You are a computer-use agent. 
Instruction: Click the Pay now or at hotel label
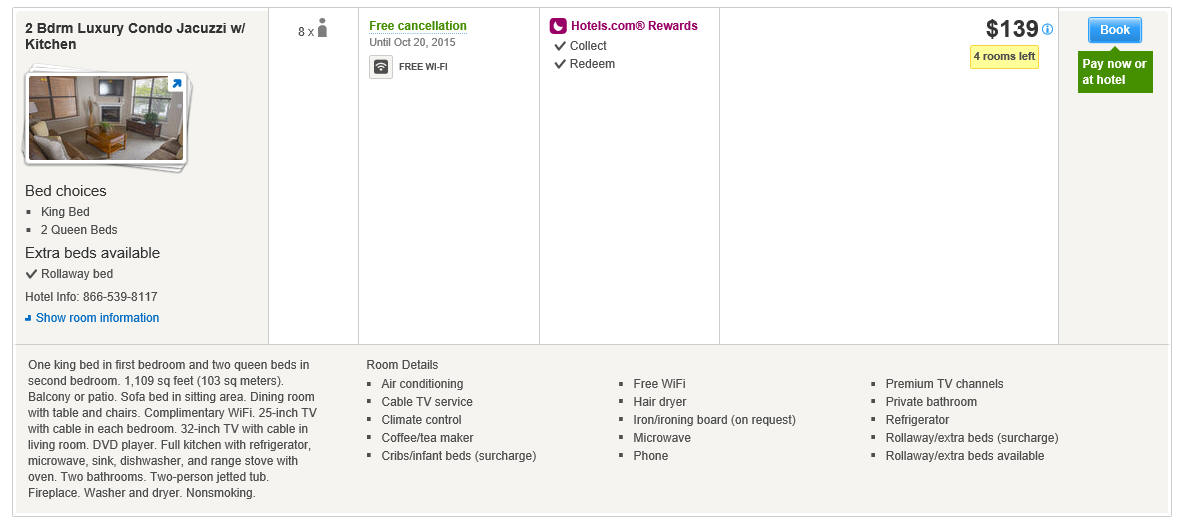(1115, 72)
